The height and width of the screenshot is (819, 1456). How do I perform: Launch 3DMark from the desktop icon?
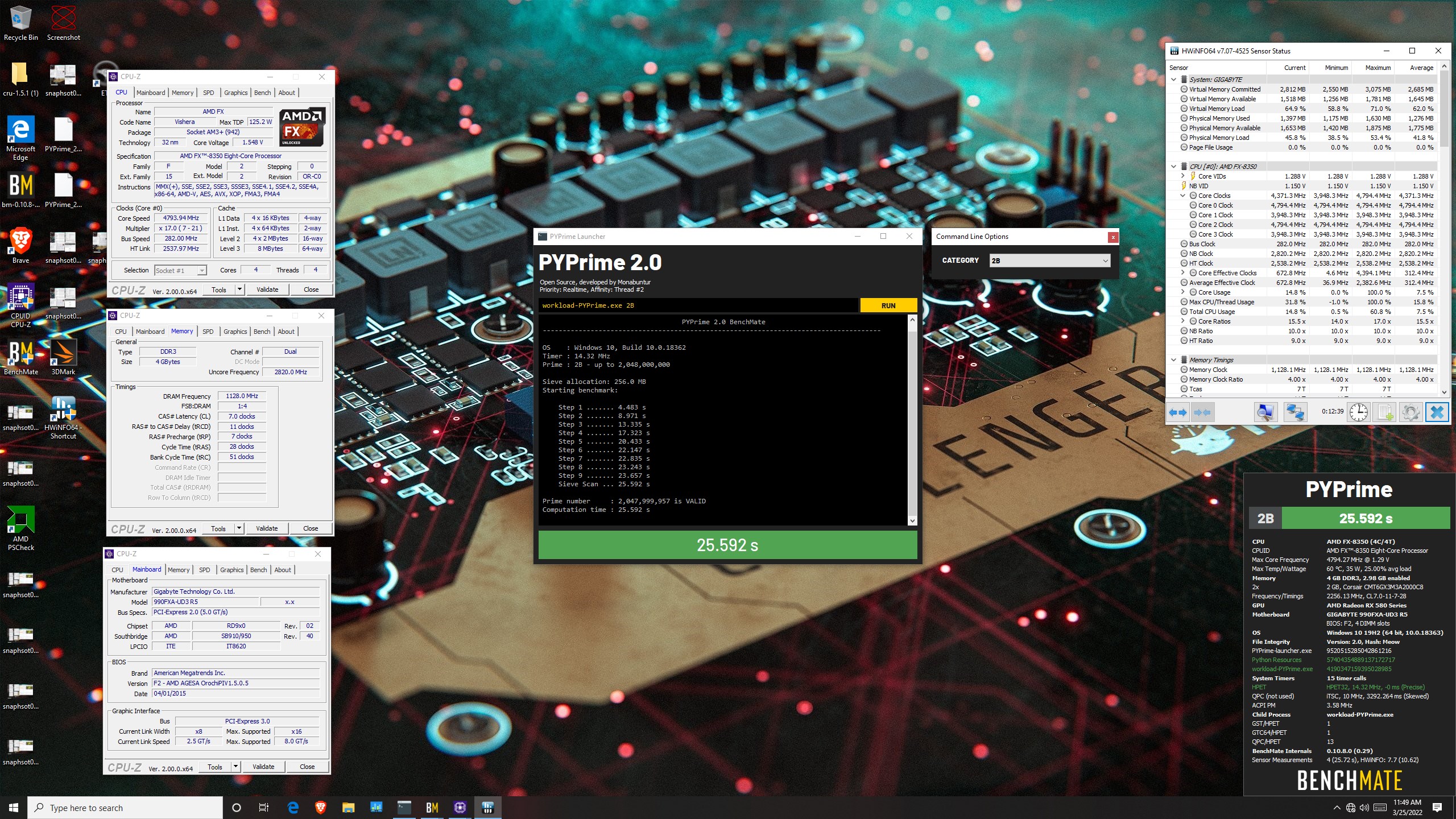(x=63, y=357)
